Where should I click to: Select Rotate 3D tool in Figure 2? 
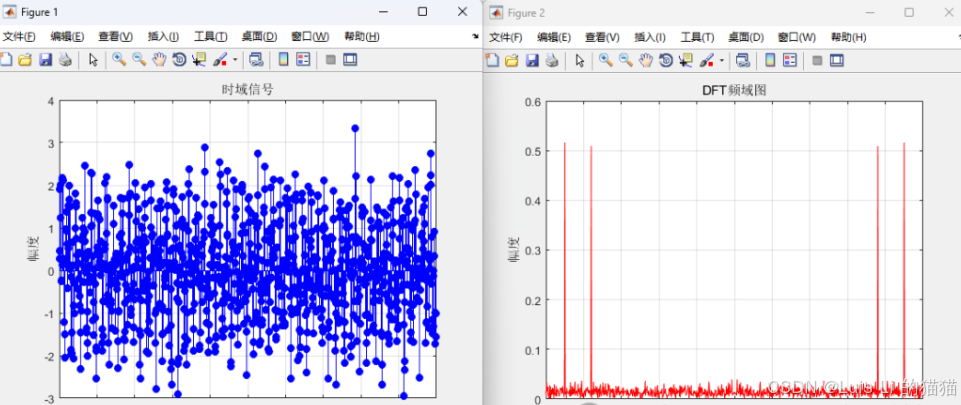[x=666, y=60]
